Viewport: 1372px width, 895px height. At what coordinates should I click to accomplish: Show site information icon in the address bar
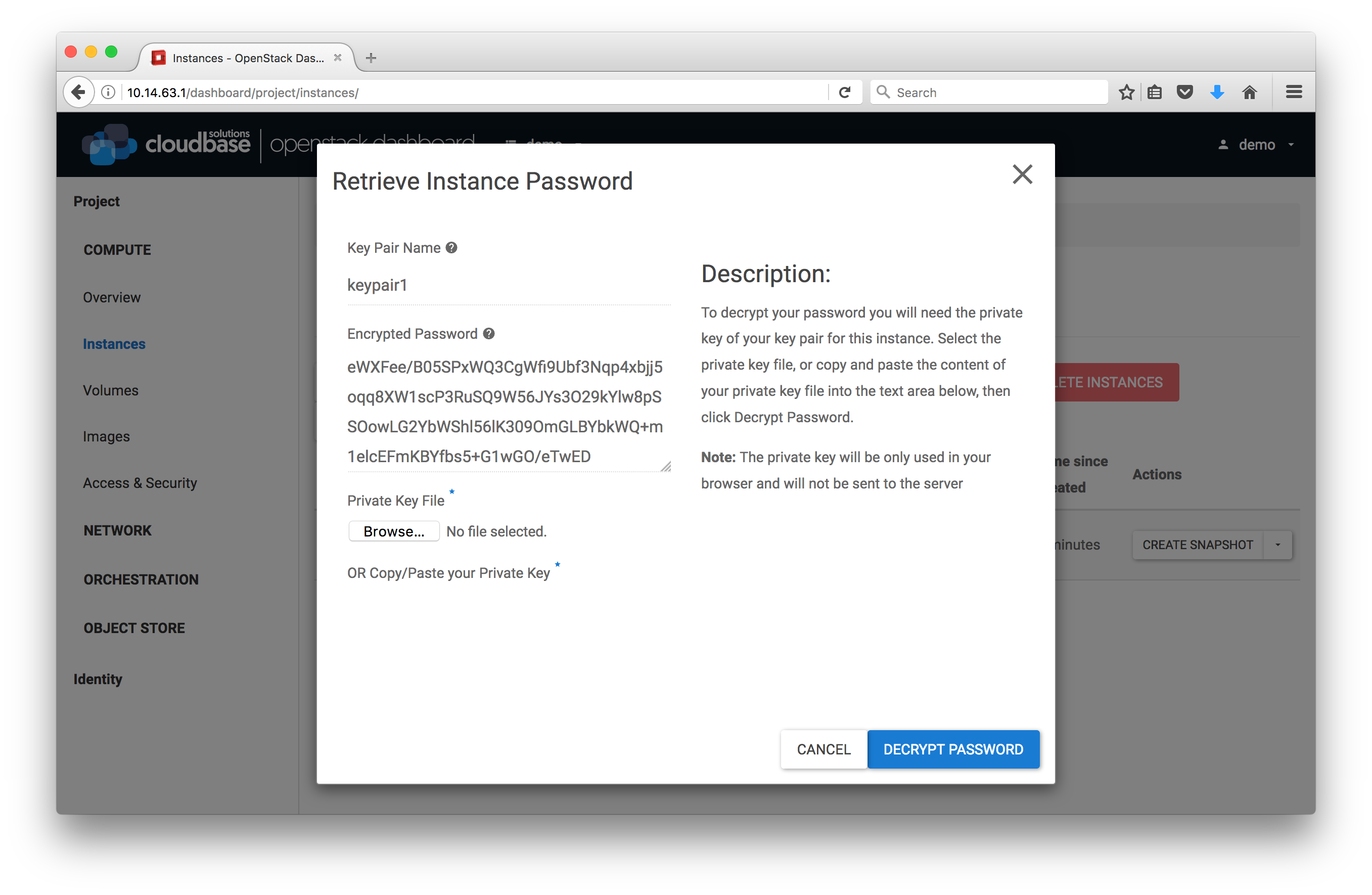click(108, 93)
